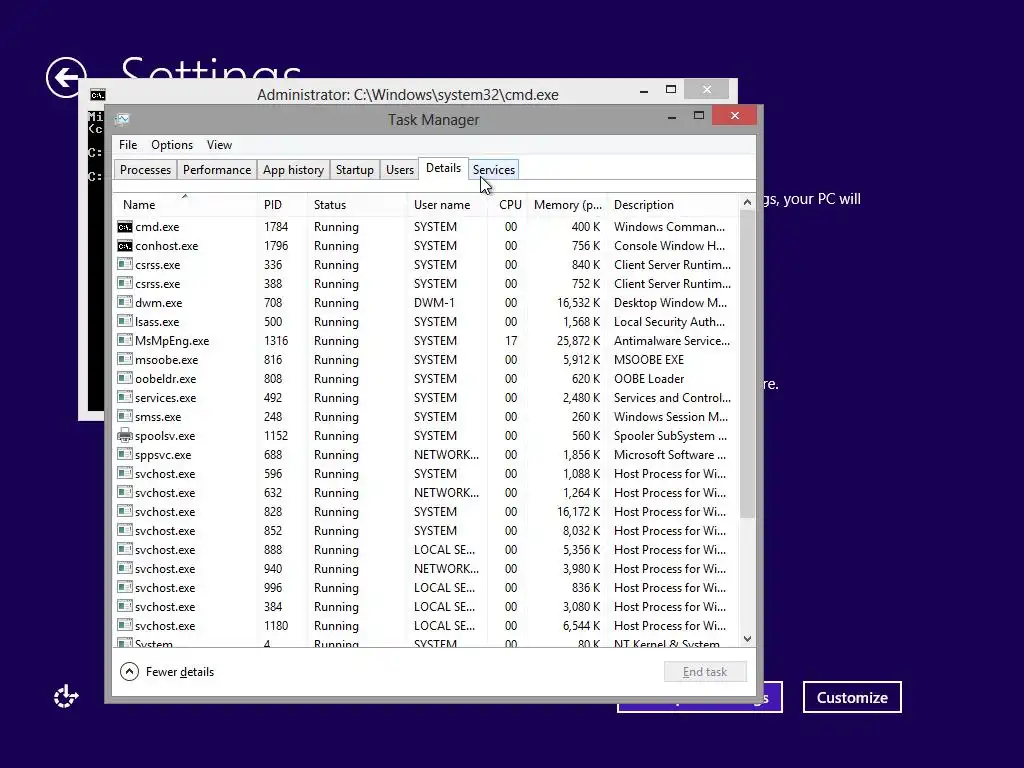Sort by the User name column header

(x=448, y=204)
